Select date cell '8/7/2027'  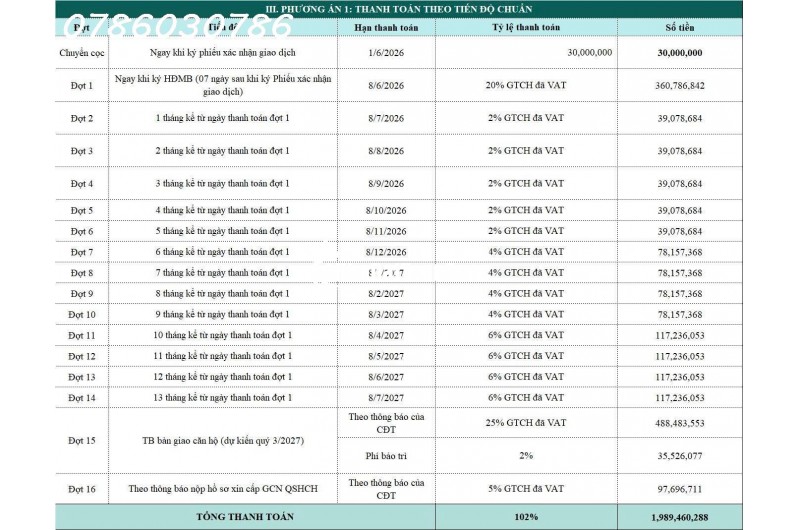coord(386,398)
